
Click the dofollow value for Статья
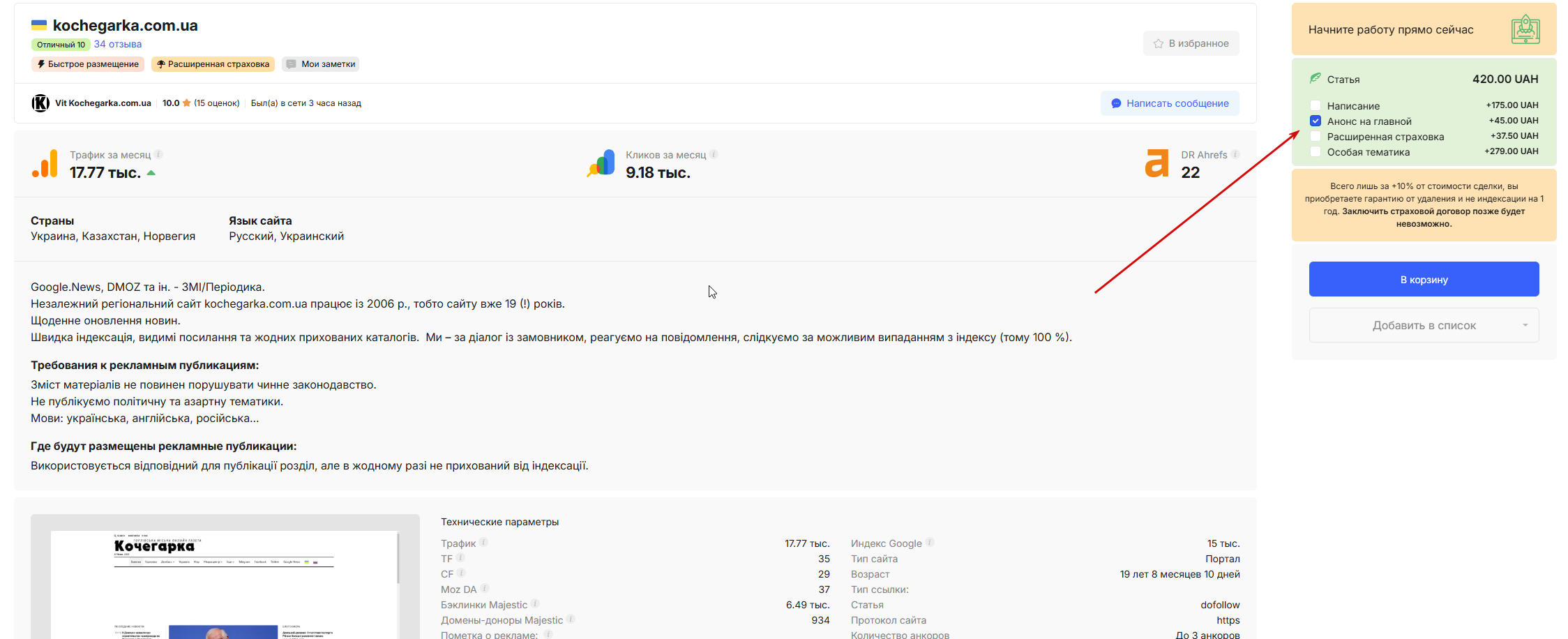1220,605
